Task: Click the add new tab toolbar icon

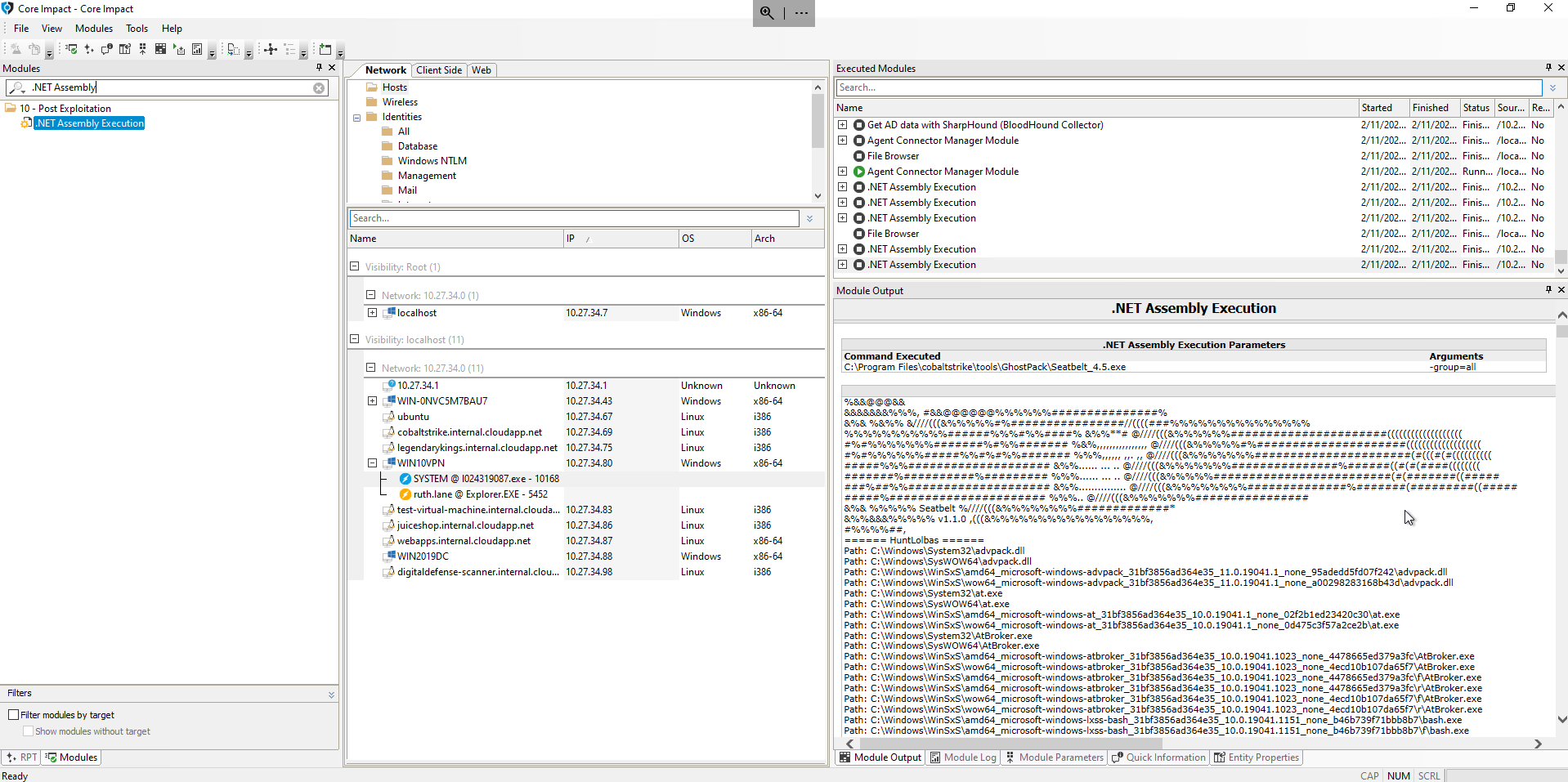Action: (325, 49)
